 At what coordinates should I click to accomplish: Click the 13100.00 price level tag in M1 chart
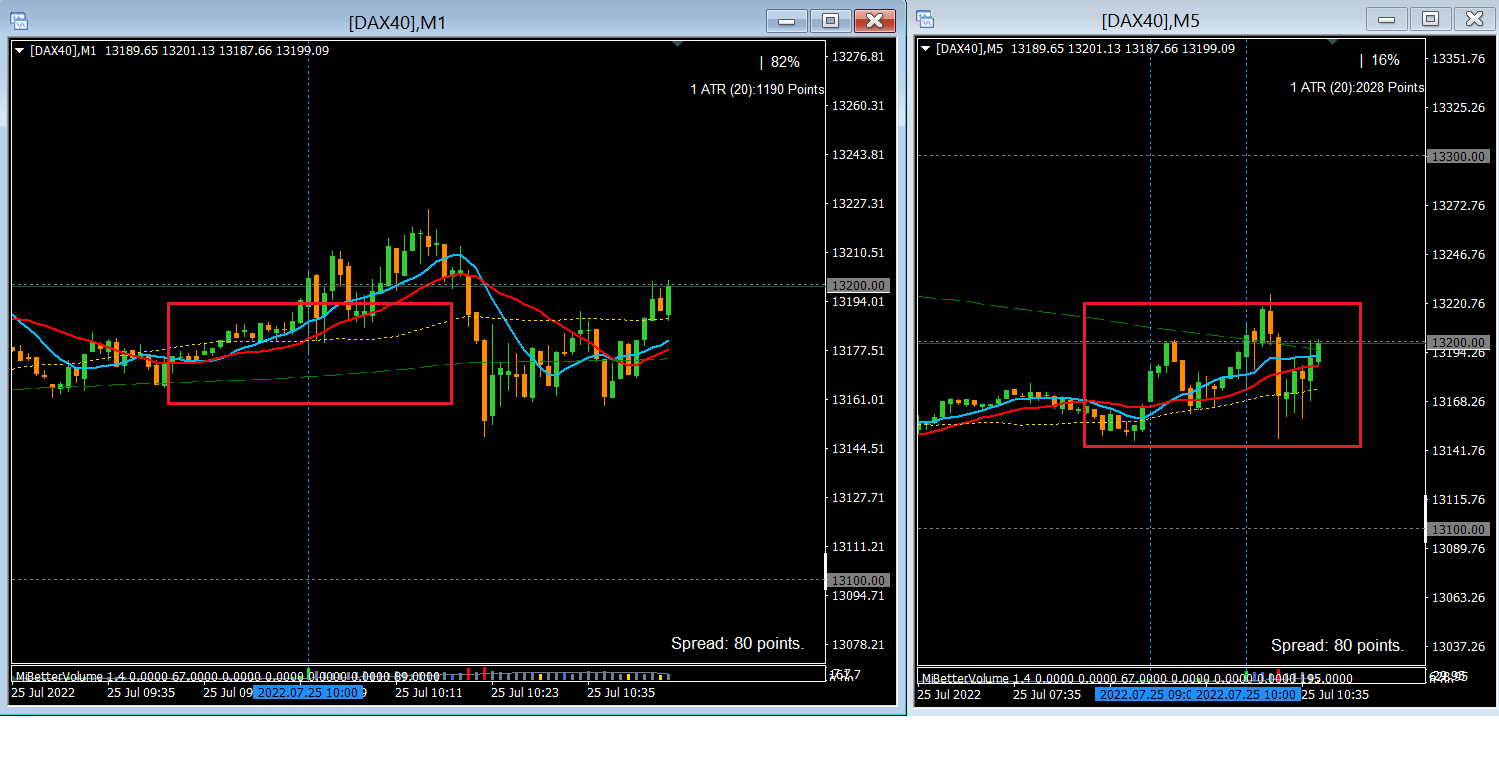(x=859, y=581)
